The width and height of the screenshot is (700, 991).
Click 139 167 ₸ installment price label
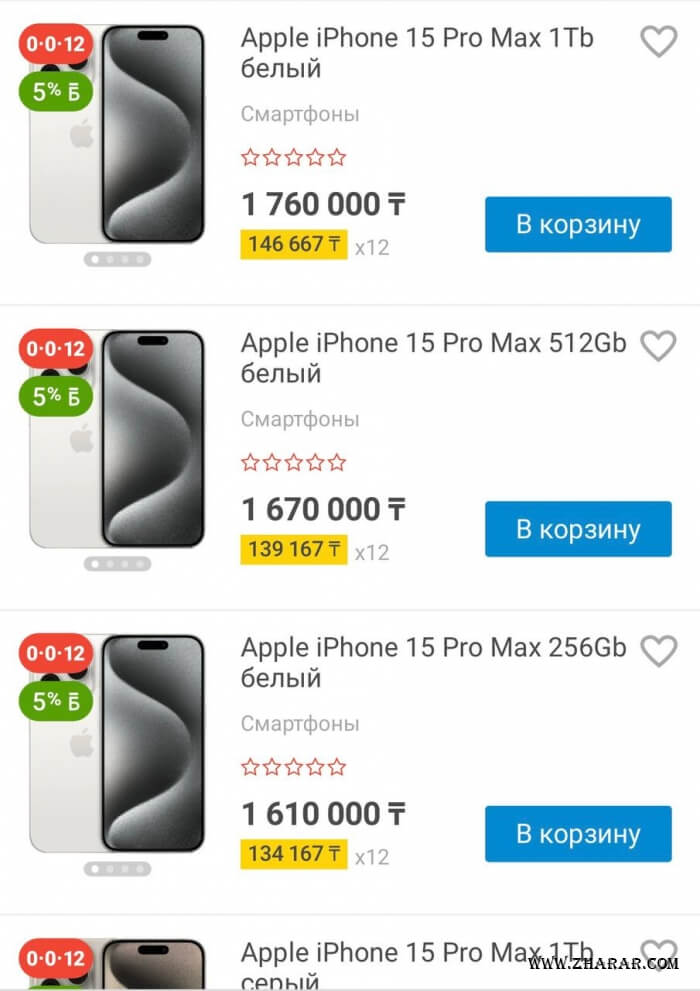[293, 550]
